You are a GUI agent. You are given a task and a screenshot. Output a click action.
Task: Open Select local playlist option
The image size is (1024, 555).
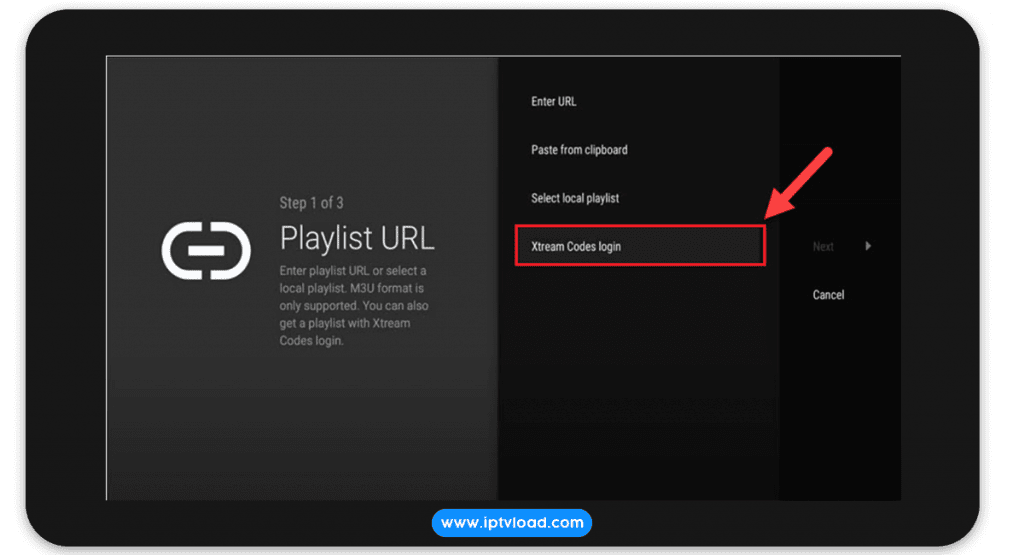pos(575,198)
